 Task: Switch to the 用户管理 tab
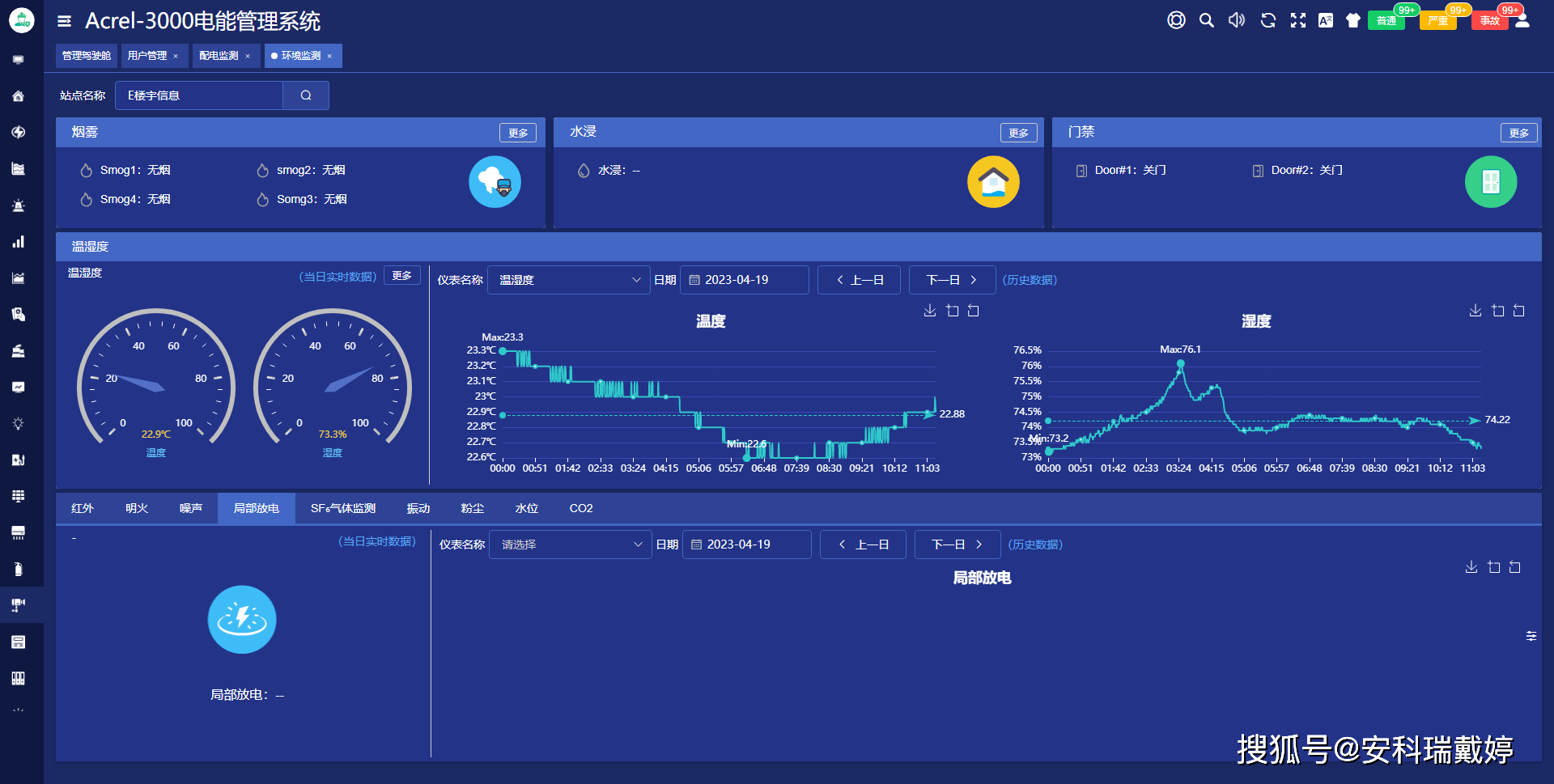[x=147, y=56]
